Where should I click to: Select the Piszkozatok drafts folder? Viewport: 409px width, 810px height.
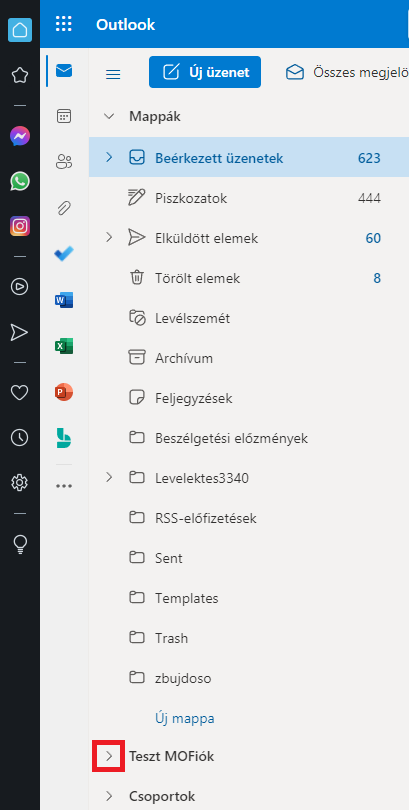[248, 198]
